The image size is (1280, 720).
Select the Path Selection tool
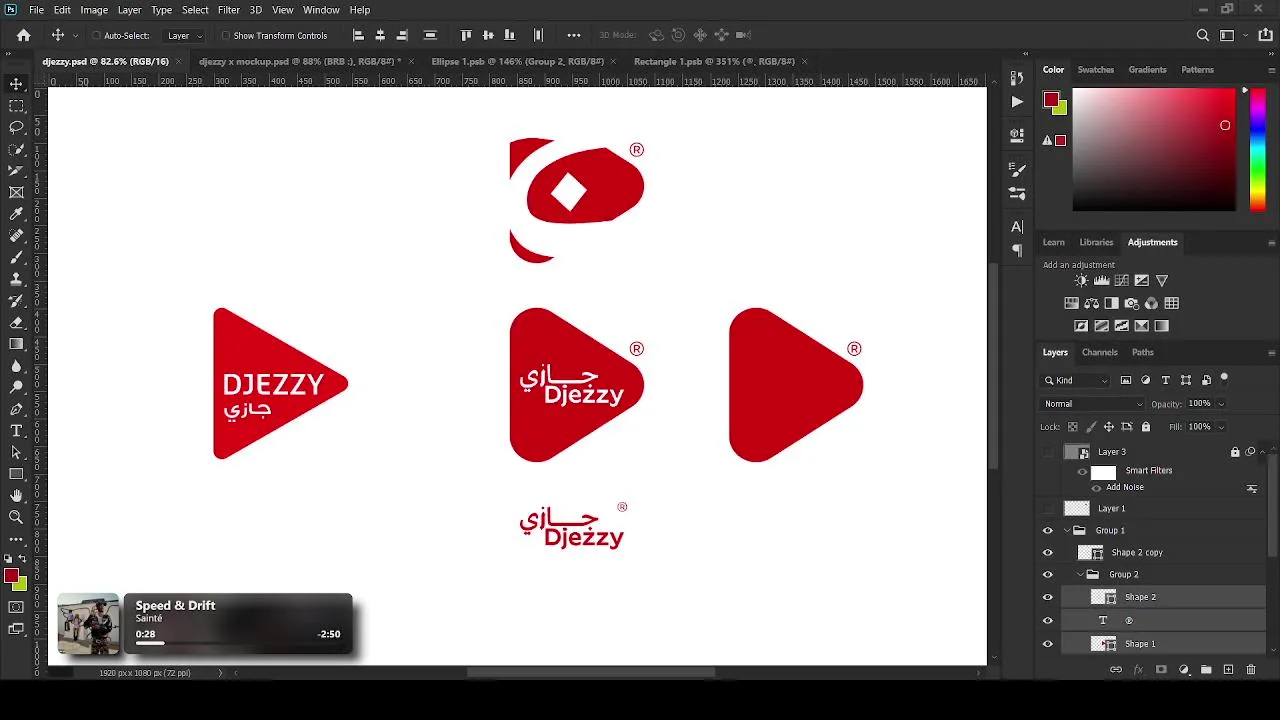(x=16, y=453)
